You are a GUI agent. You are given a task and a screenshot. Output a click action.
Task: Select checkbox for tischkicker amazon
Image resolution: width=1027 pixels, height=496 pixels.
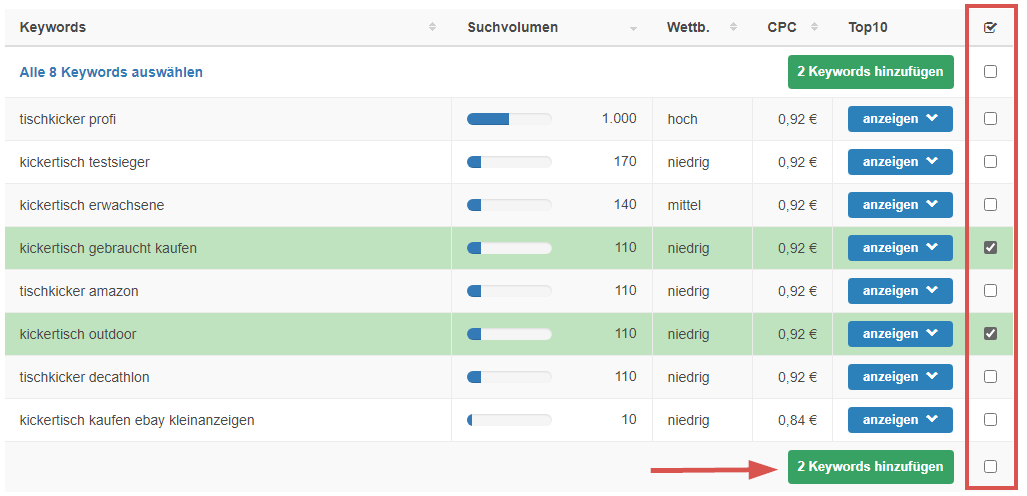pos(990,290)
